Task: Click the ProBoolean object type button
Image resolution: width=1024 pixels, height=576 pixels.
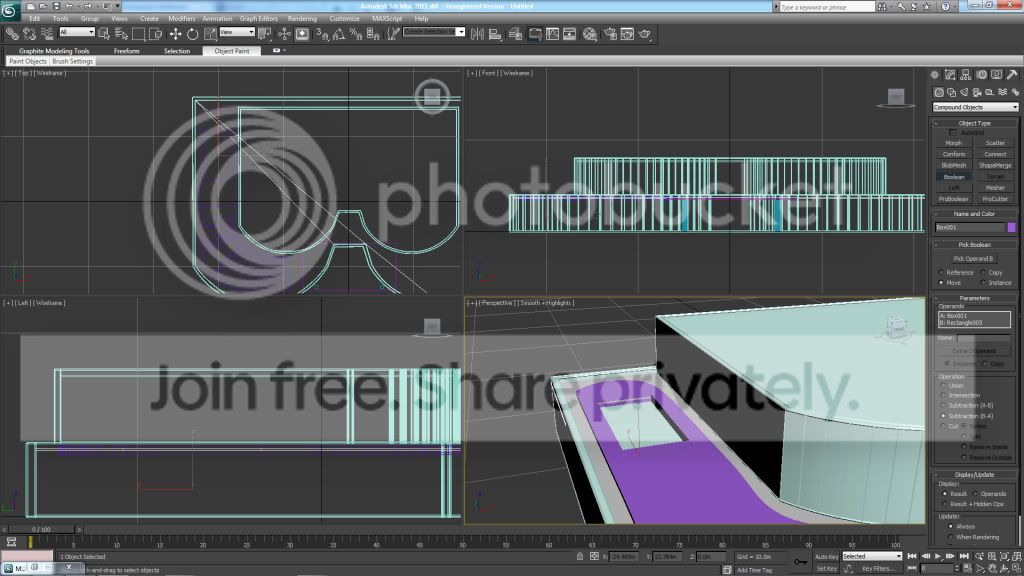Action: pyautogui.click(x=953, y=199)
